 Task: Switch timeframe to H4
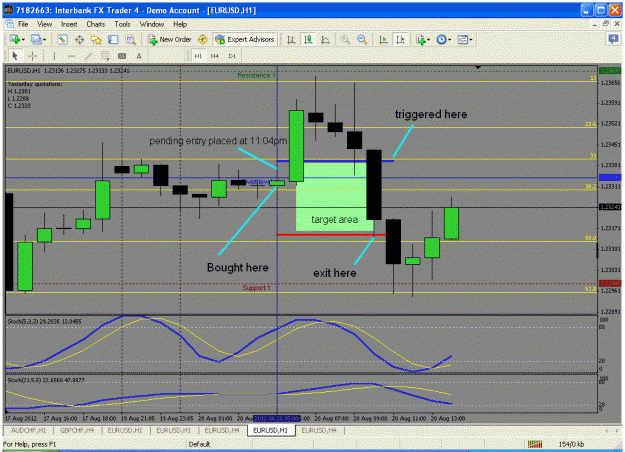click(214, 56)
